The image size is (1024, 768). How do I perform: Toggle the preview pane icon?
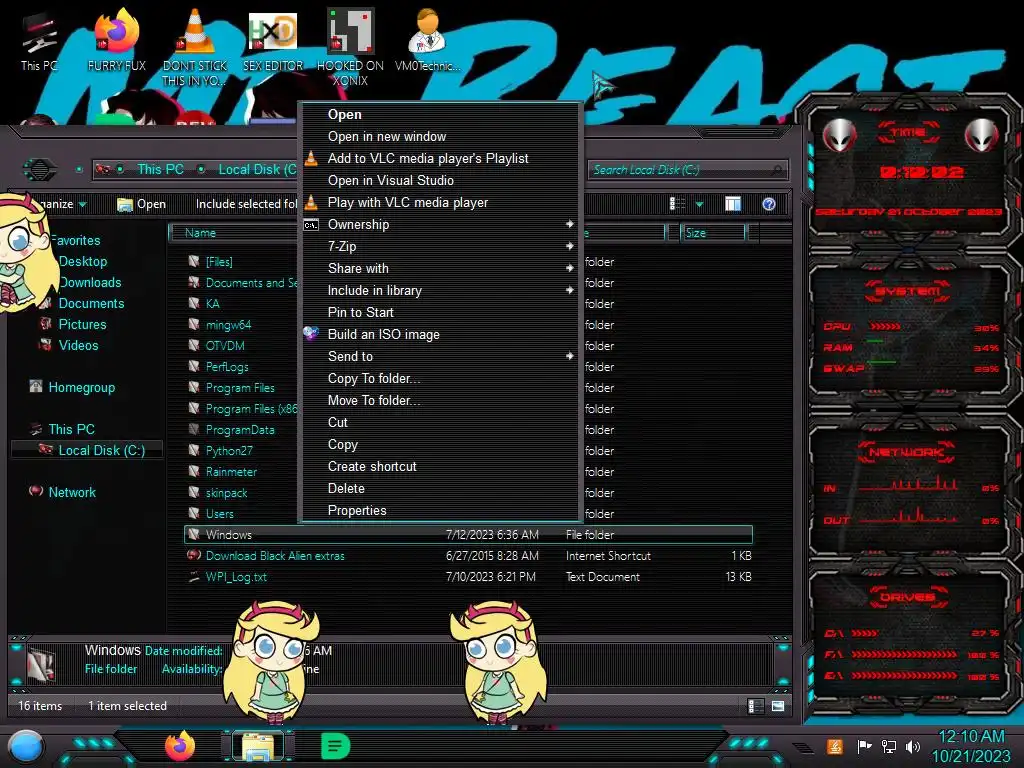(x=733, y=204)
